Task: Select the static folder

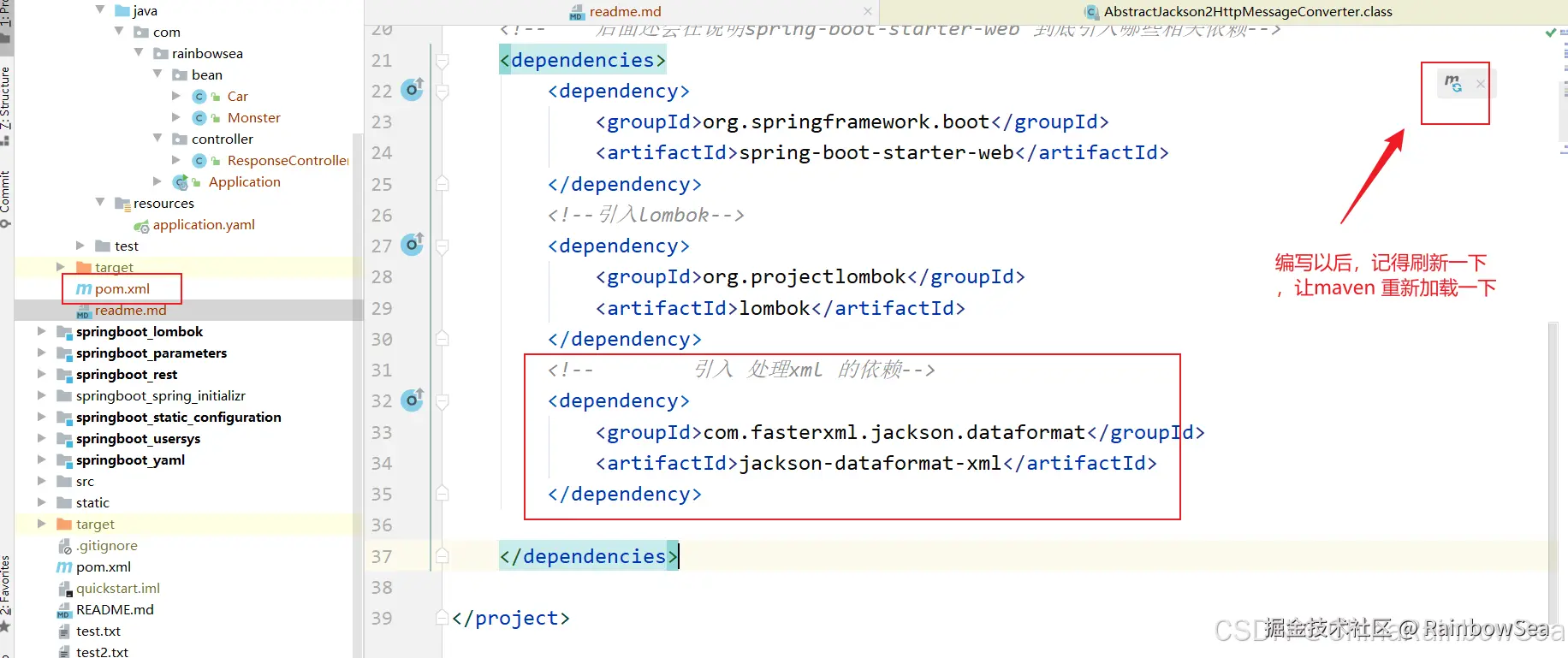Action: (x=92, y=503)
